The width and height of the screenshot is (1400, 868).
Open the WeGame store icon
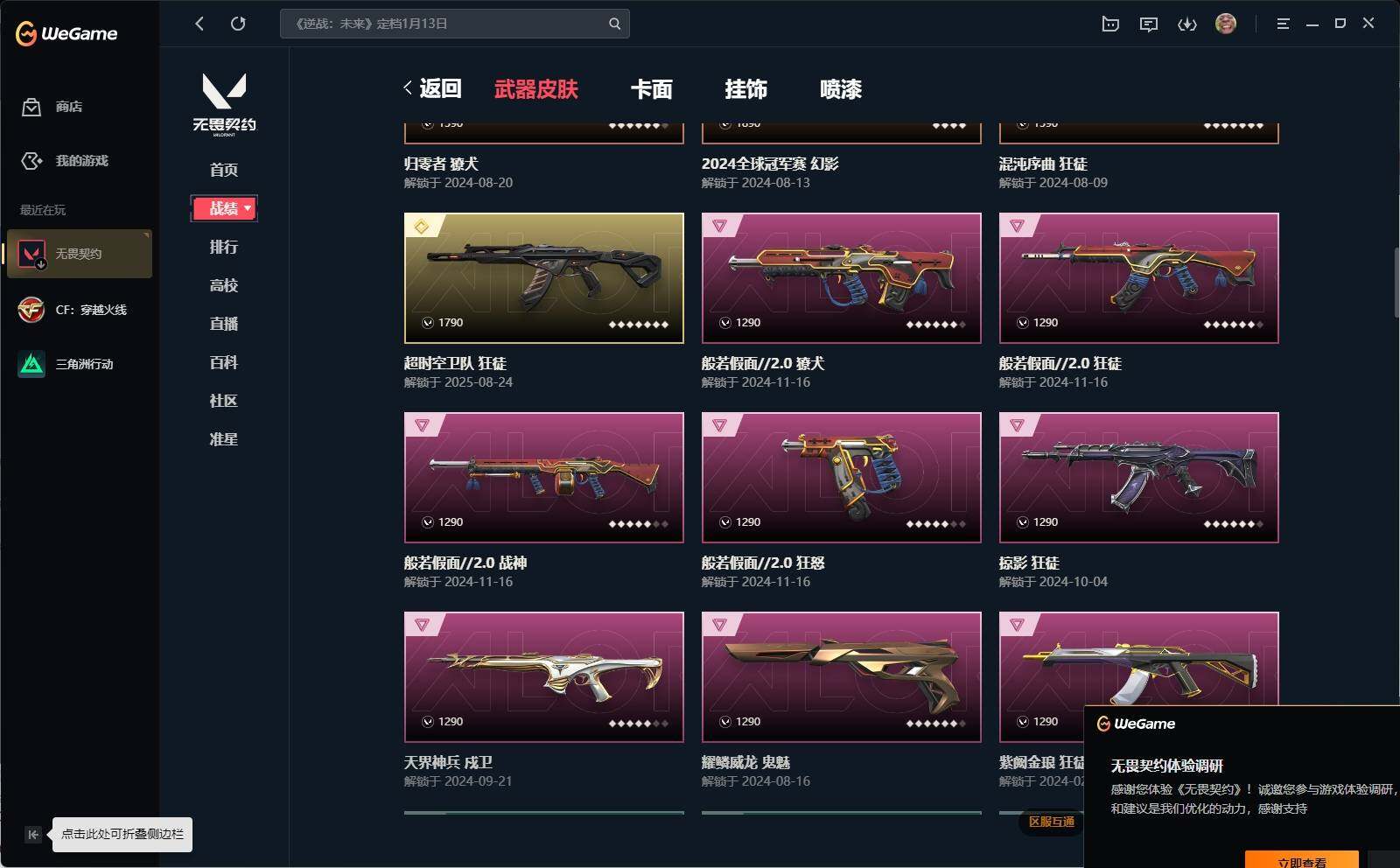31,107
